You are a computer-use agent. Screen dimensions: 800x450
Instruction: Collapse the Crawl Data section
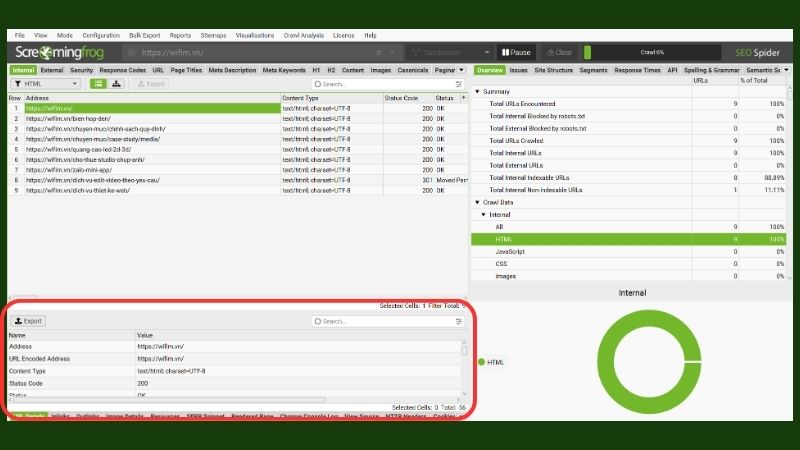(478, 202)
